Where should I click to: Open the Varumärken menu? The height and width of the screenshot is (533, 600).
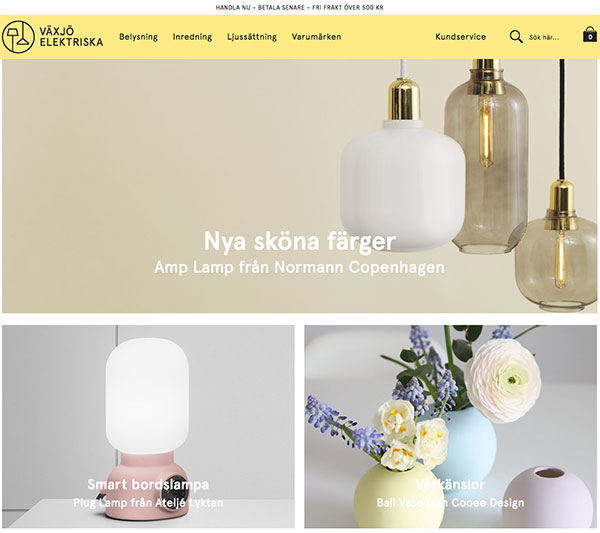[x=316, y=37]
